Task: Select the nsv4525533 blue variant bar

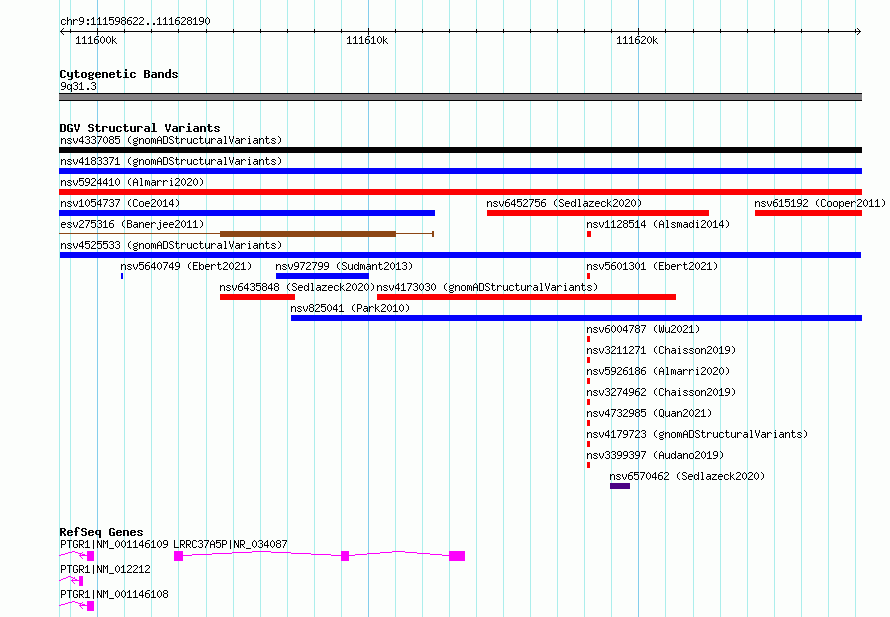Action: click(x=460, y=255)
